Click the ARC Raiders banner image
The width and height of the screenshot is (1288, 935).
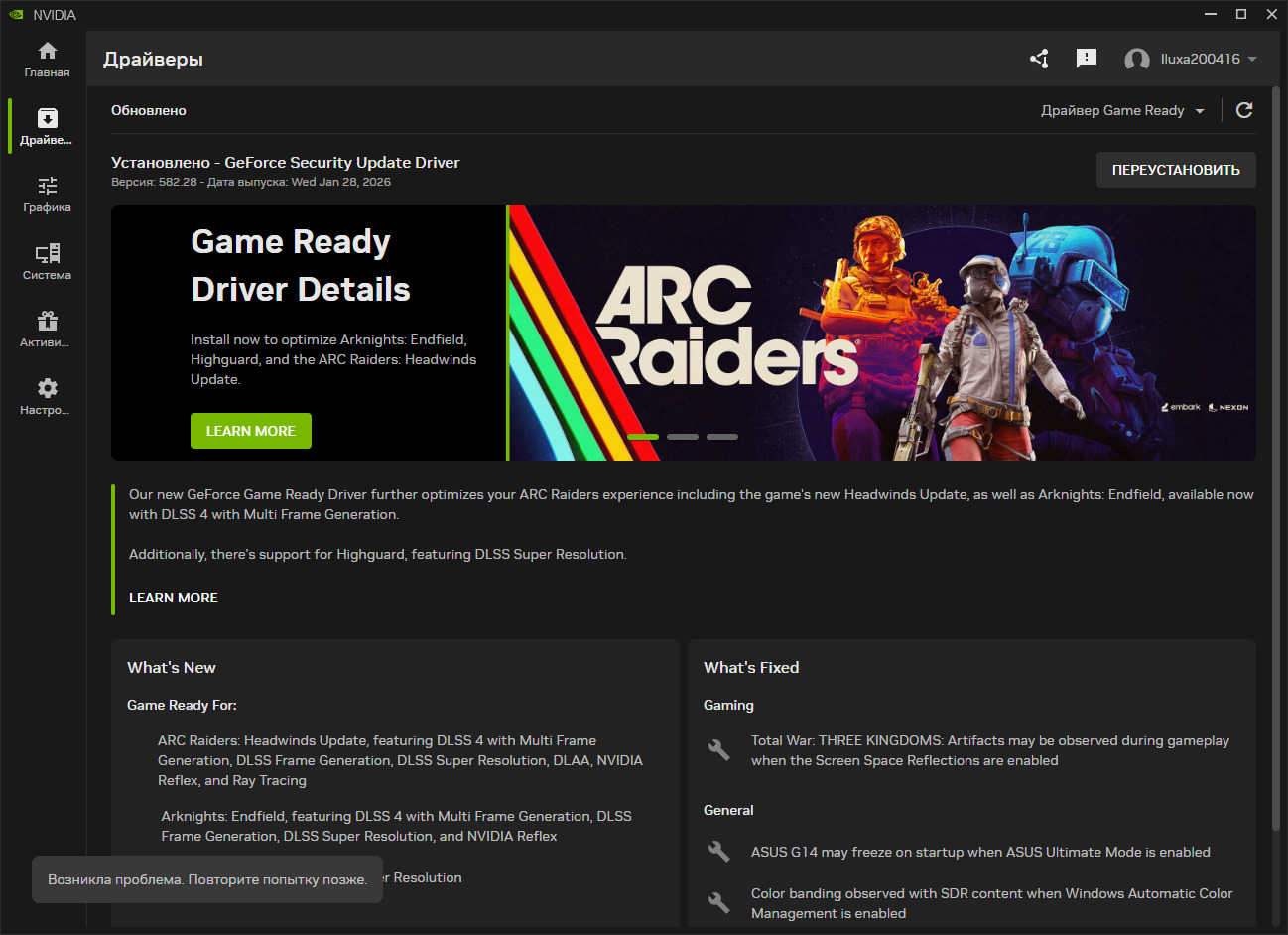click(881, 333)
